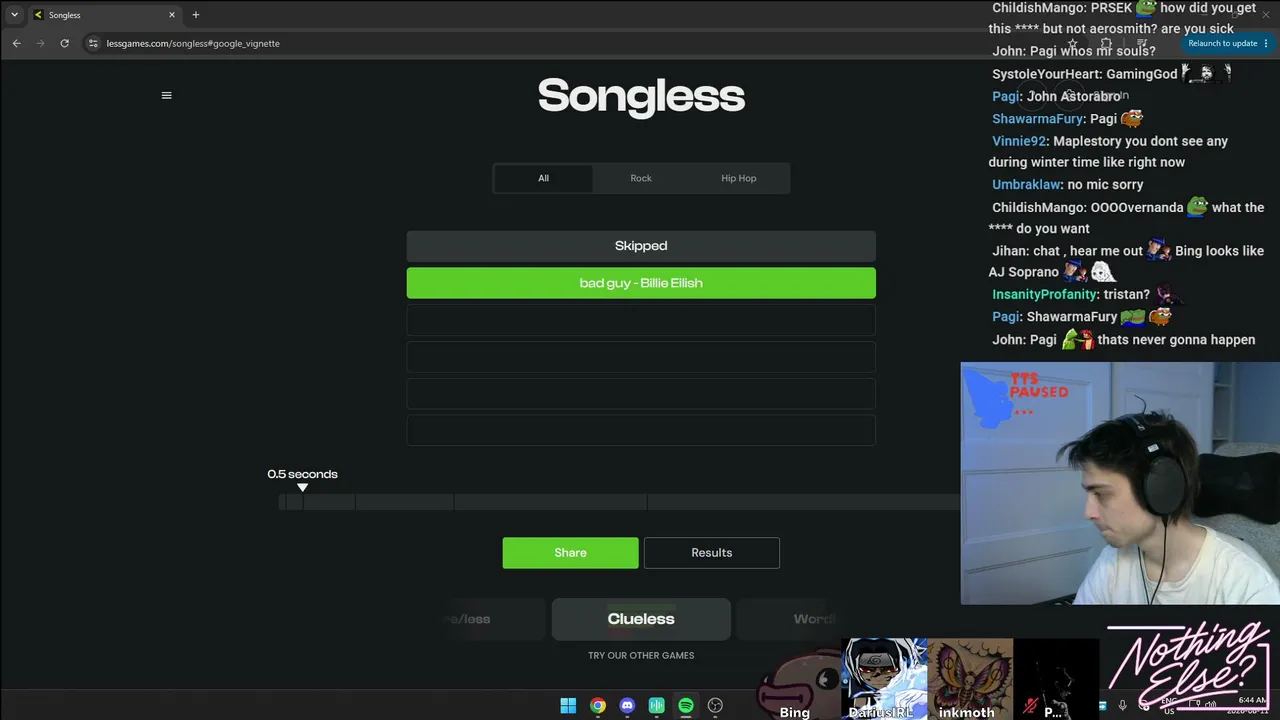Open the browser extensions puzzle icon
Screen dimensions: 1280x720
(x=1106, y=44)
